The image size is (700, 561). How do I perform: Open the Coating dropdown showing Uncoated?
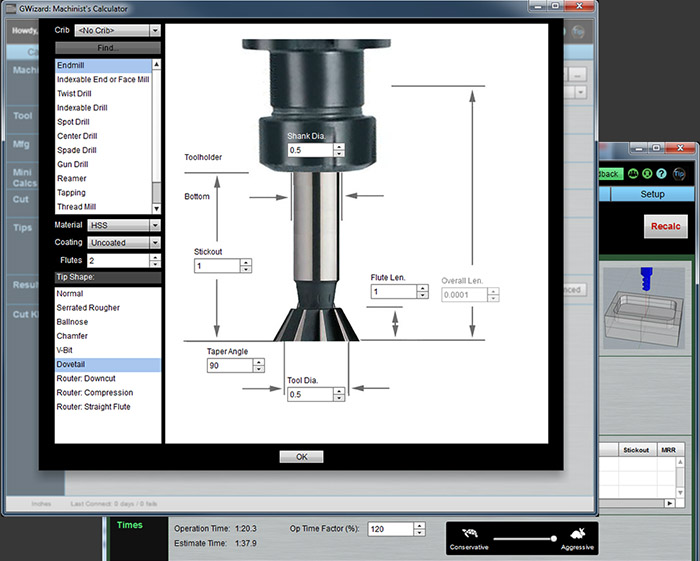(124, 242)
